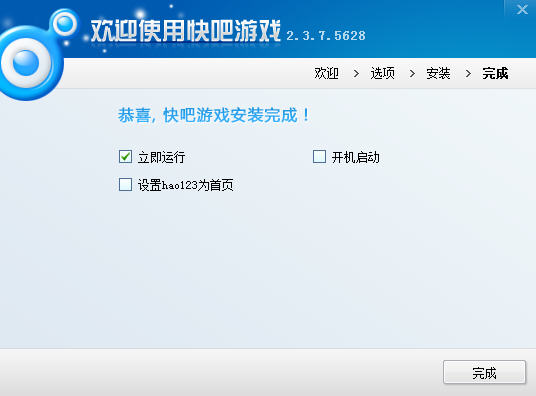Close the installer with the X icon
Image resolution: width=536 pixels, height=396 pixels.
click(x=522, y=10)
